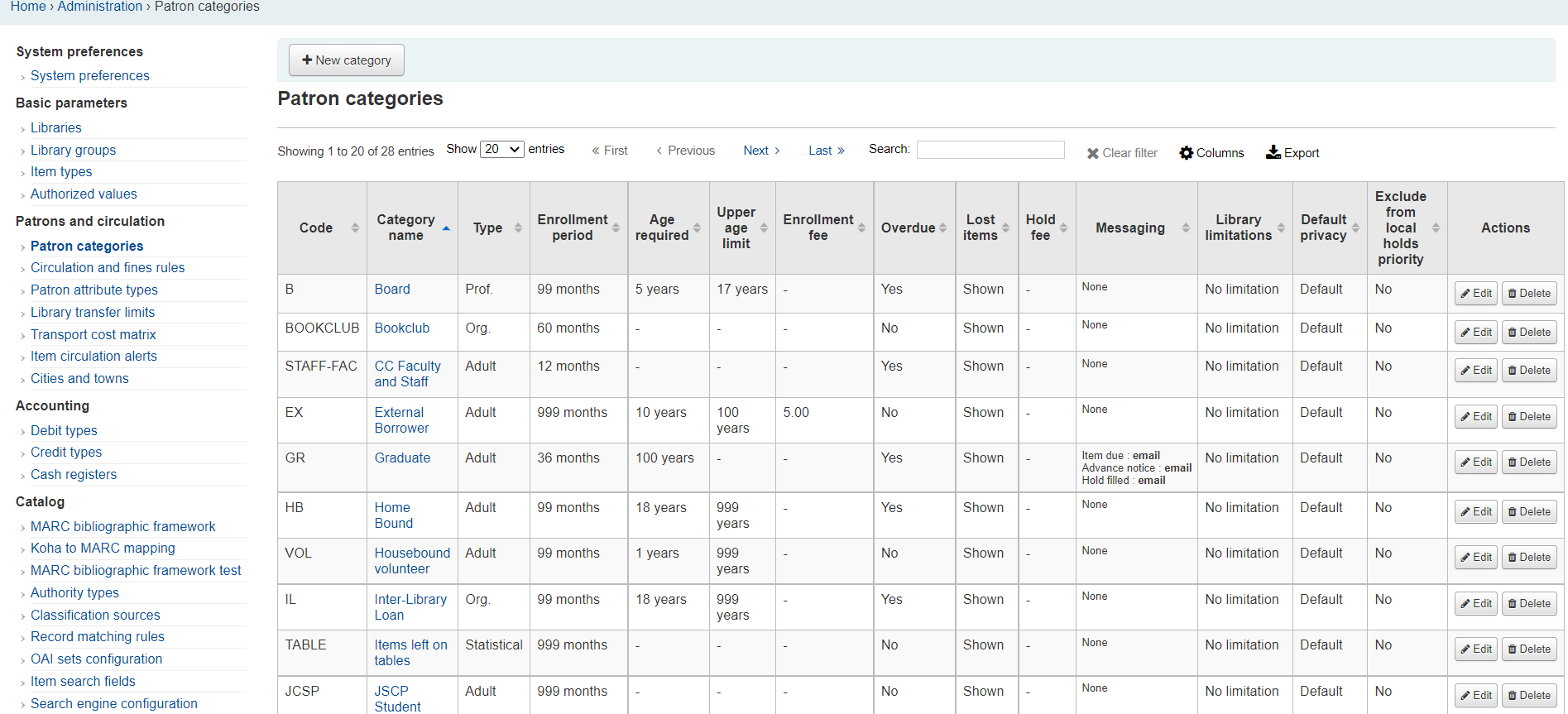Viewport: 1568px width, 714px height.
Task: Edit the Graduate category row
Action: click(1476, 462)
